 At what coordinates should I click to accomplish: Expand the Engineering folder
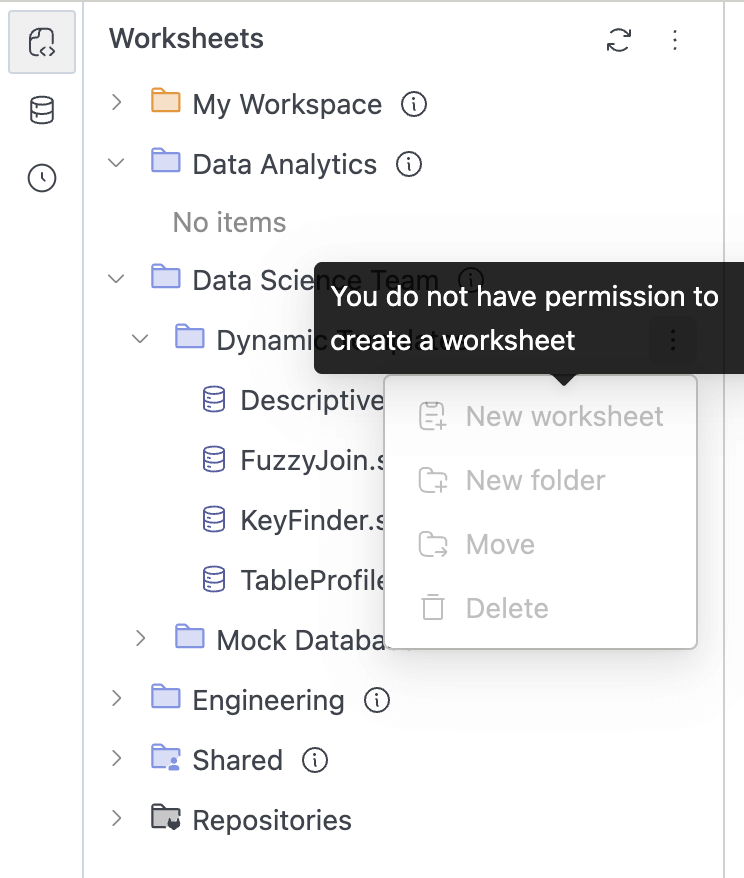116,698
